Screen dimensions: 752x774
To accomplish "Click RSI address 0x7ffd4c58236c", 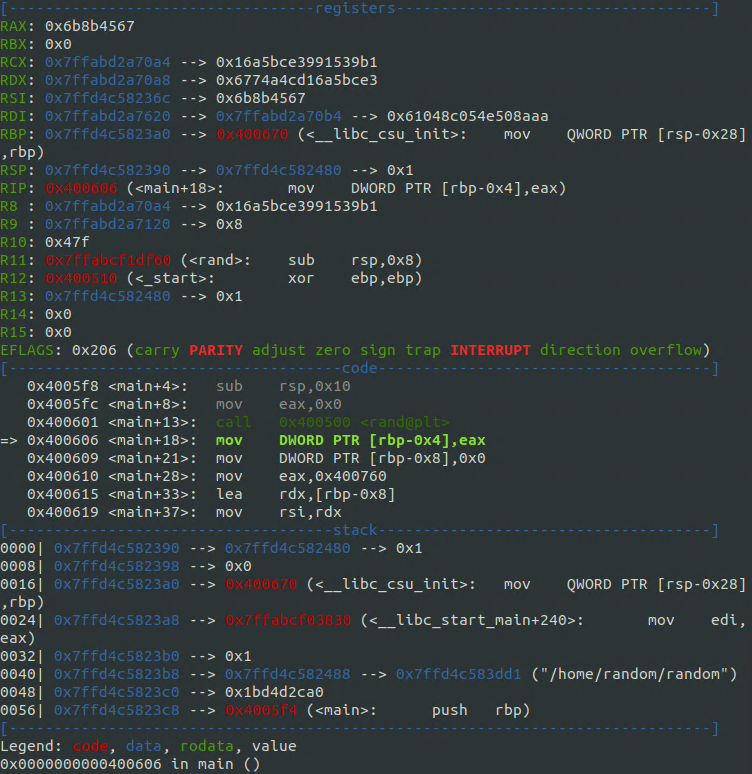I will click(x=108, y=98).
